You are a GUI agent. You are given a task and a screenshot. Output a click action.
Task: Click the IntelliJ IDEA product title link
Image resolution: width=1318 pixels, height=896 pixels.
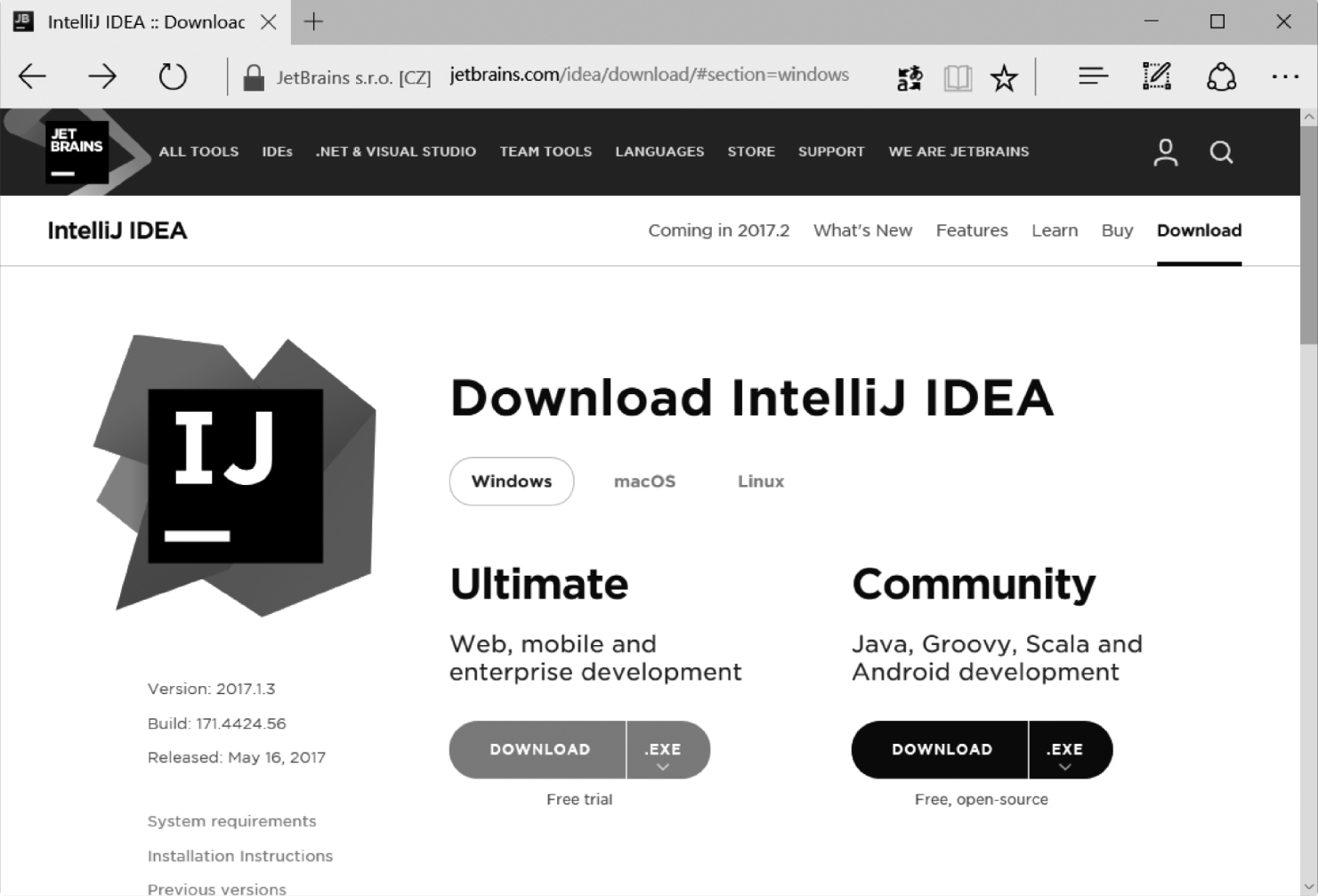(117, 230)
